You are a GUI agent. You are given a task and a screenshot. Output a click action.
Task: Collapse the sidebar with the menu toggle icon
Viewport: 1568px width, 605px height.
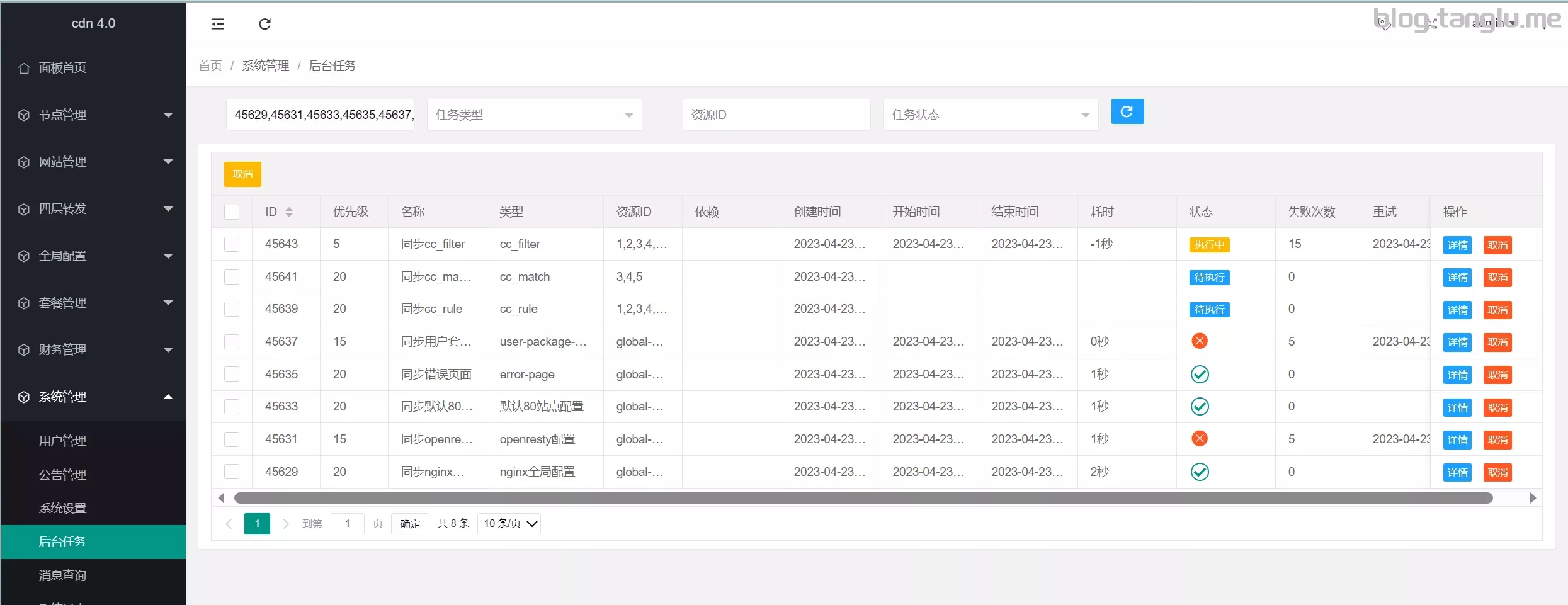(x=217, y=24)
